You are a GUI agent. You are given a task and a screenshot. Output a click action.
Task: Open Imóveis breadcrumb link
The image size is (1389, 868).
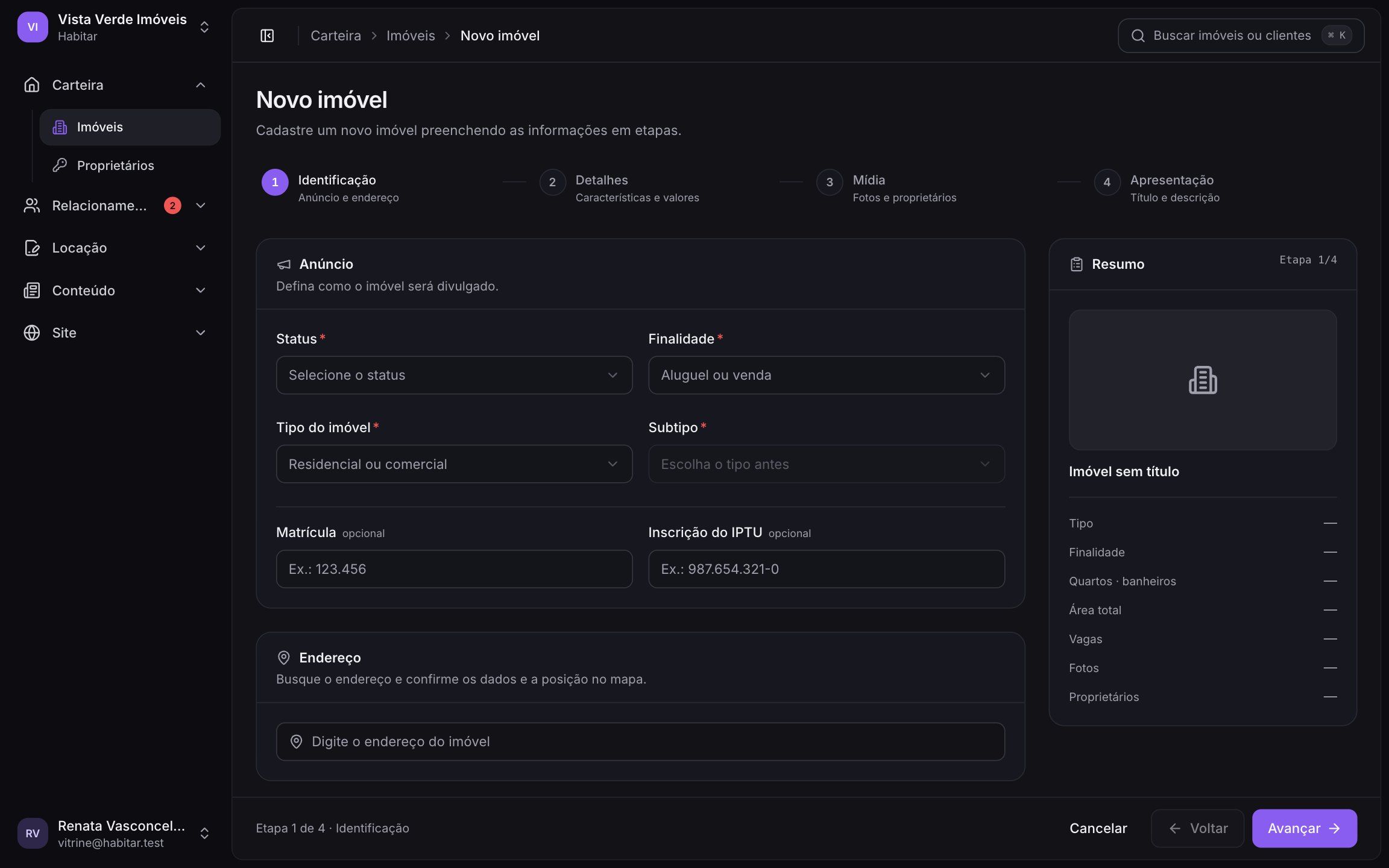(411, 36)
